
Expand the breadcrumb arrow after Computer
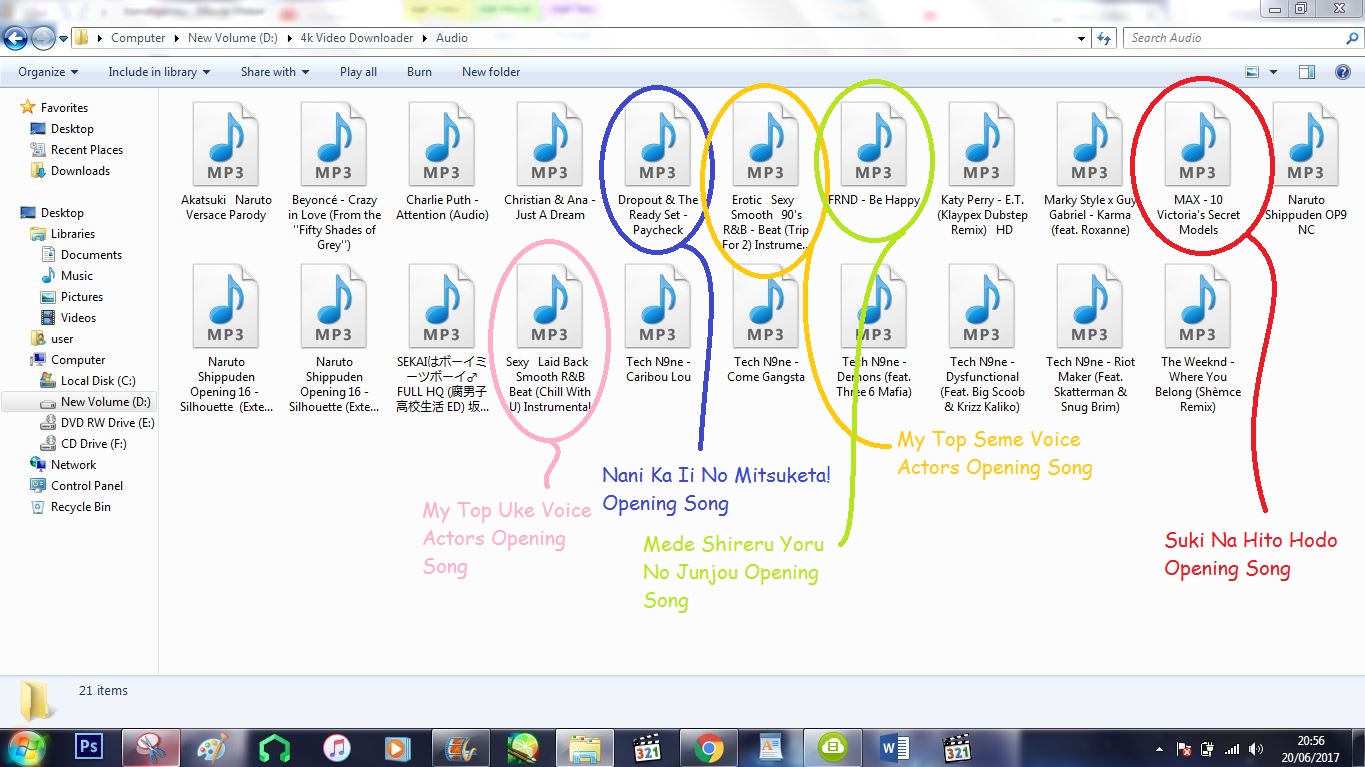tap(177, 38)
